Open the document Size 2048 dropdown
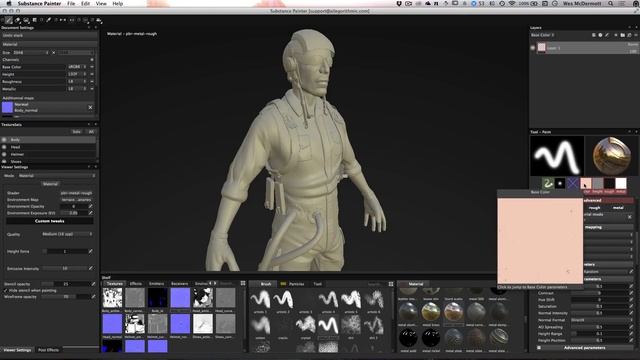 tap(31, 53)
